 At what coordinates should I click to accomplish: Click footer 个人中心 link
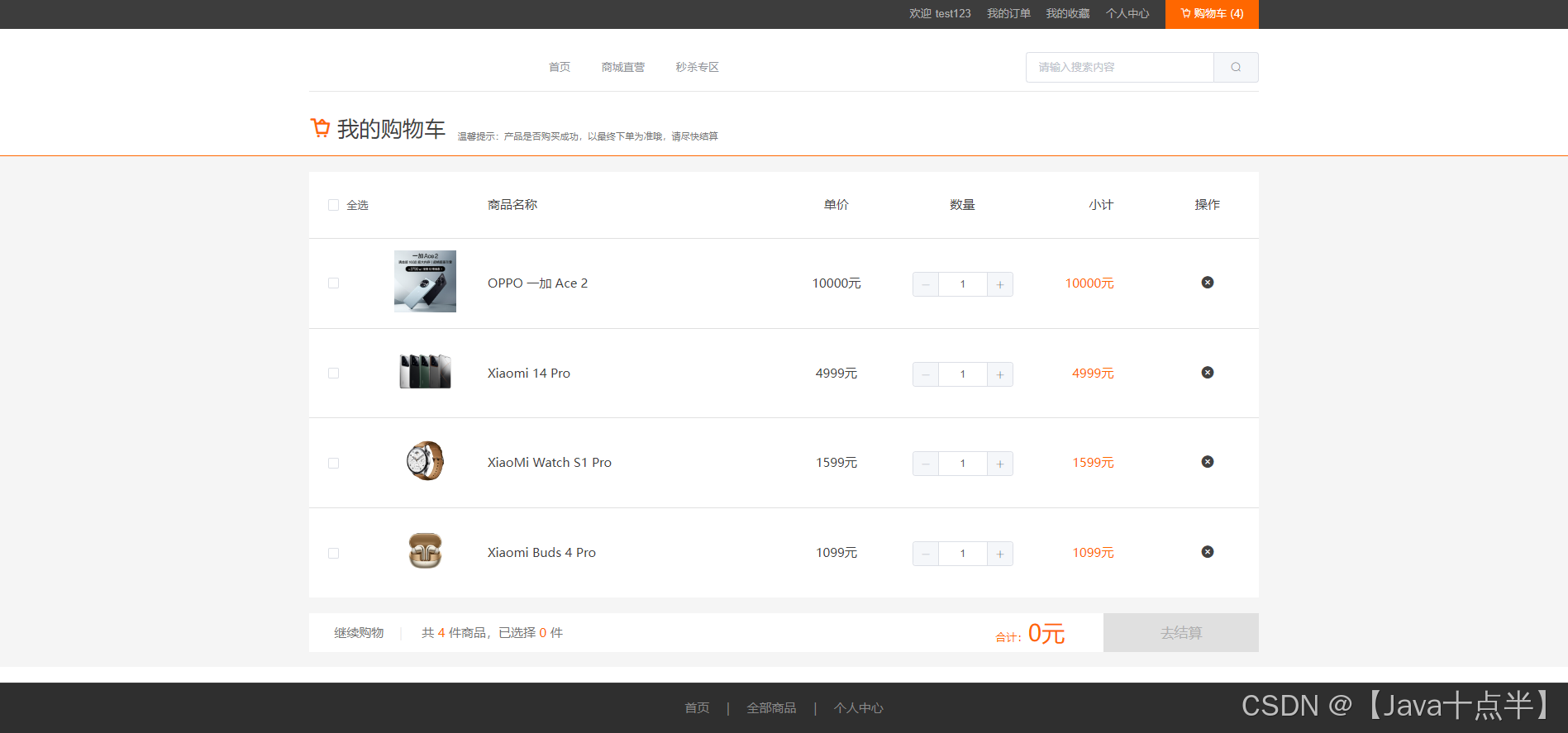(x=859, y=708)
